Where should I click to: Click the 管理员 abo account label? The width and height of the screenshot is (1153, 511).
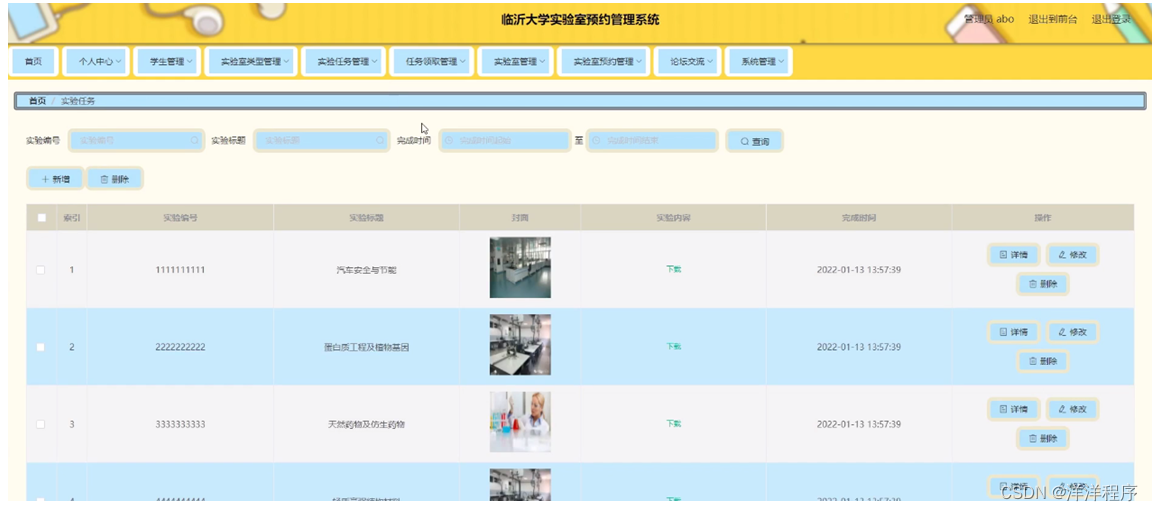[x=989, y=20]
